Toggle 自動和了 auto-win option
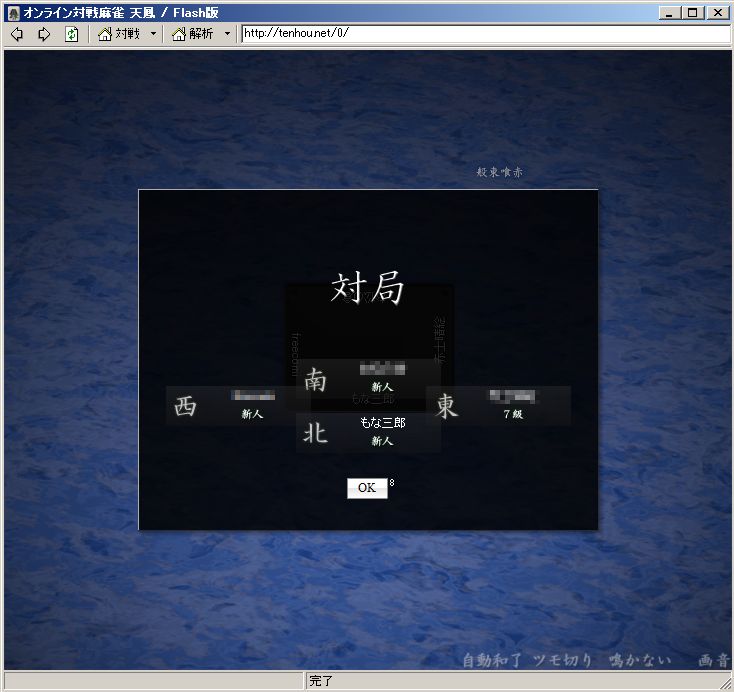This screenshot has width=734, height=692. coord(494,661)
